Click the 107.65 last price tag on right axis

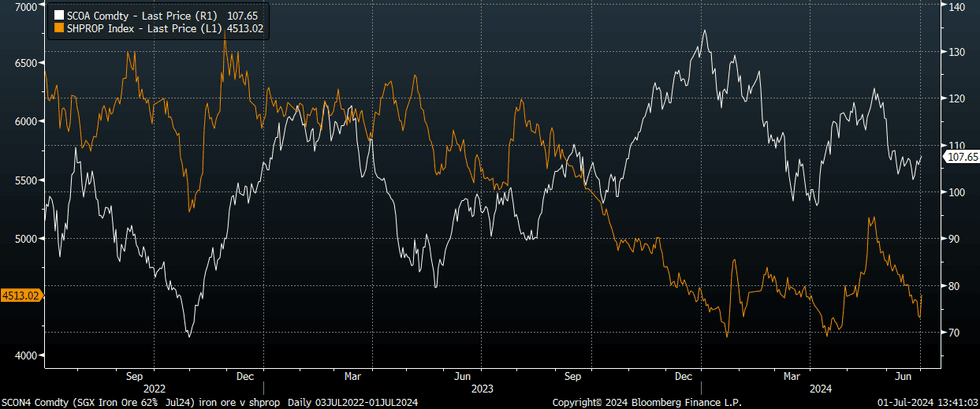coord(960,157)
